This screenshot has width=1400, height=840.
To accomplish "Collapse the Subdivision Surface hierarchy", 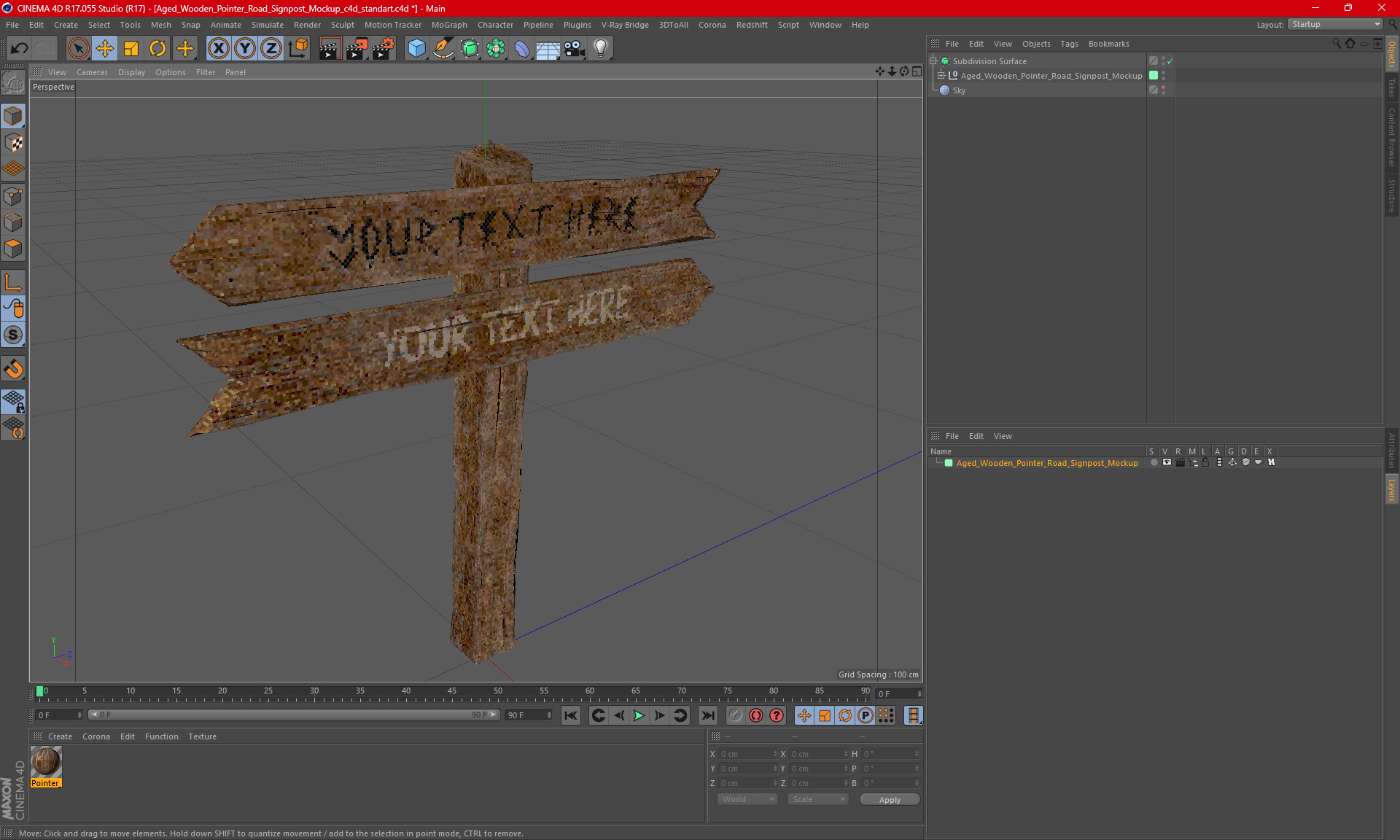I will [x=933, y=61].
